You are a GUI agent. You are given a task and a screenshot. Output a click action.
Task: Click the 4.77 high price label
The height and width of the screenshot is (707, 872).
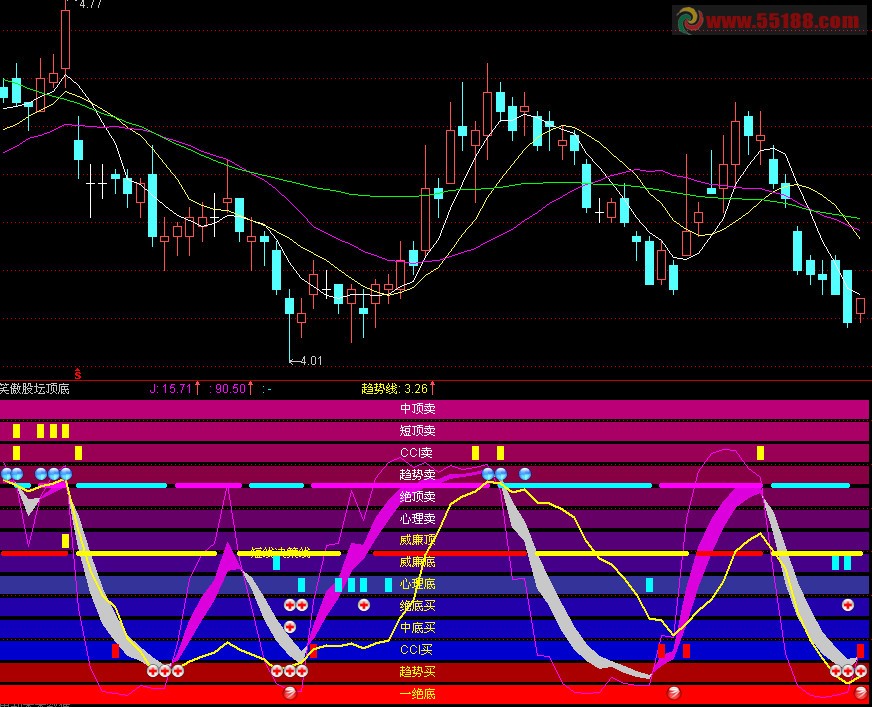coord(89,5)
